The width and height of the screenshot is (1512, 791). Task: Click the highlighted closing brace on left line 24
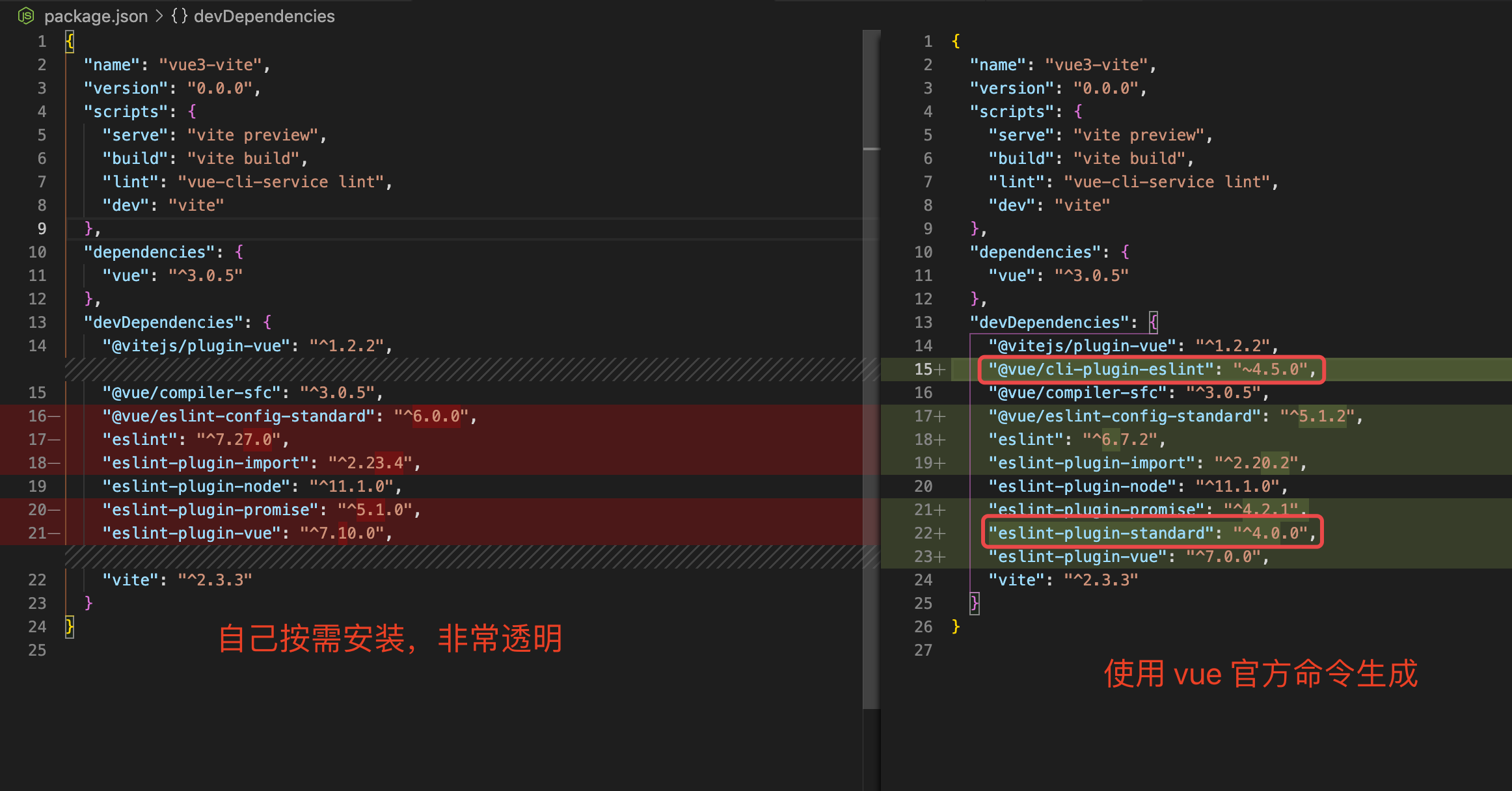tap(70, 627)
